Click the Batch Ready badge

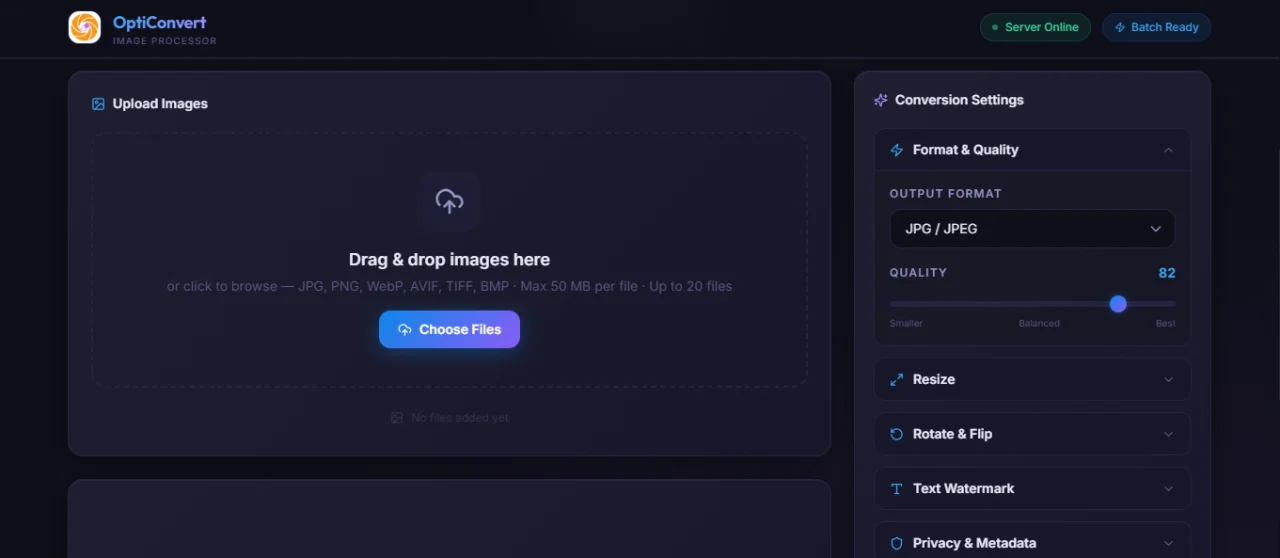[1156, 27]
